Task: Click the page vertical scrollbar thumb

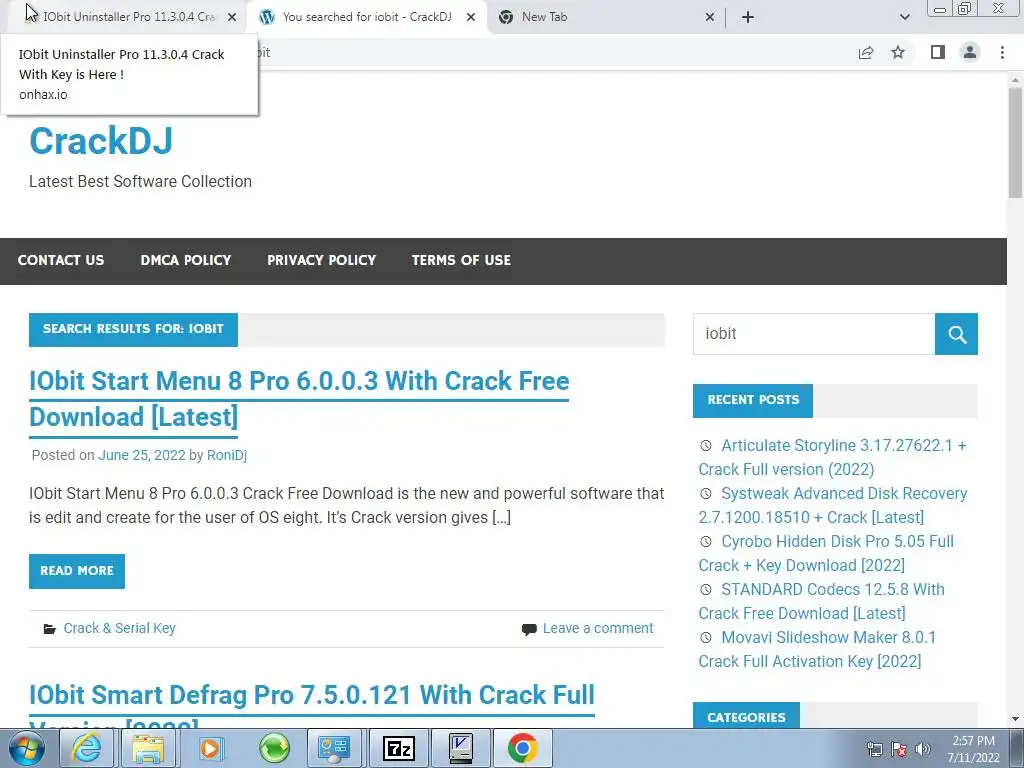Action: tap(1015, 143)
